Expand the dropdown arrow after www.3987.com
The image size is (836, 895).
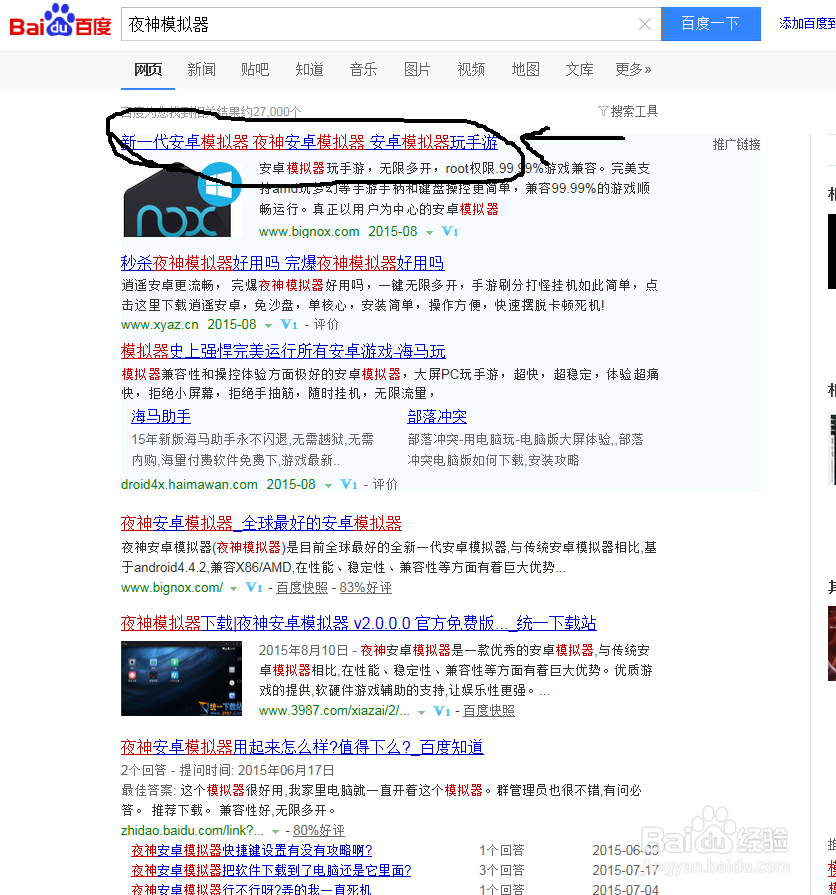[x=421, y=712]
